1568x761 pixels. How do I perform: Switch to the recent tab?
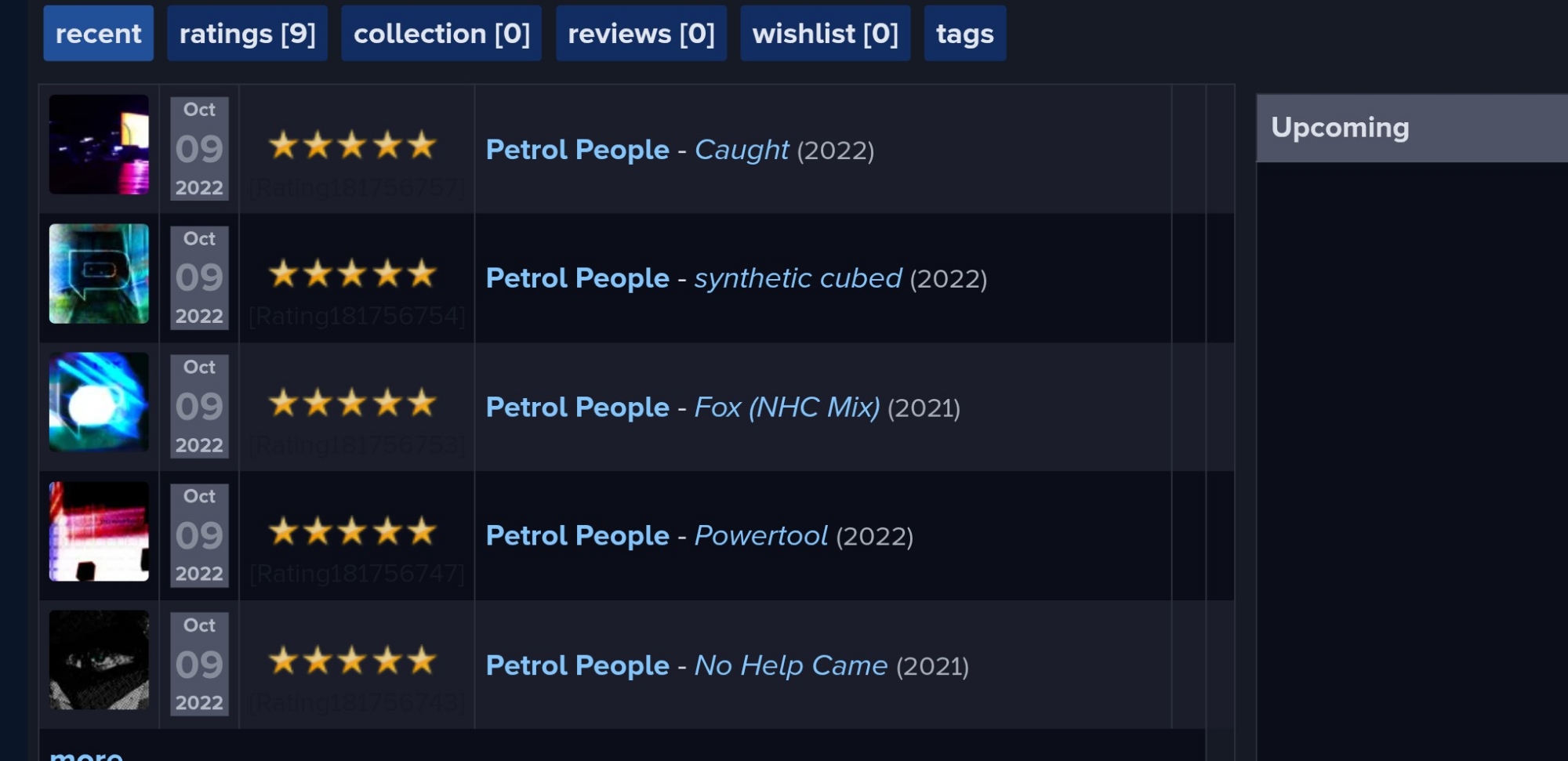(x=98, y=34)
